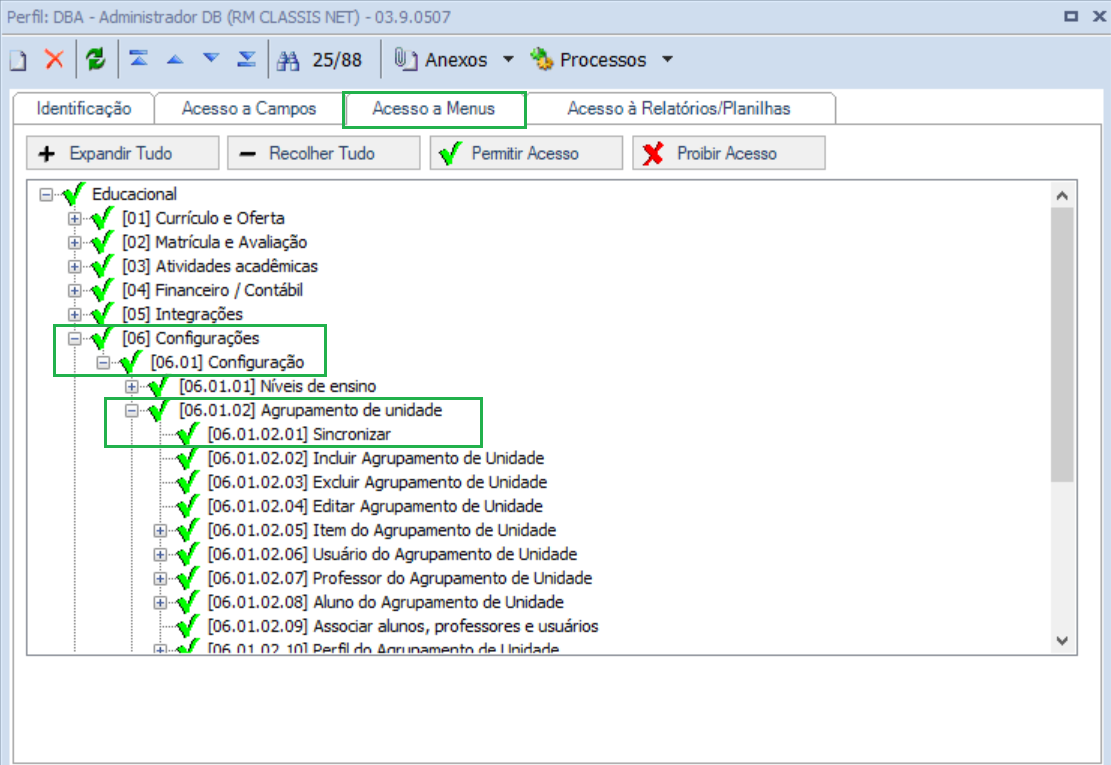
Task: Click the green refresh arrows icon
Action: pos(96,60)
